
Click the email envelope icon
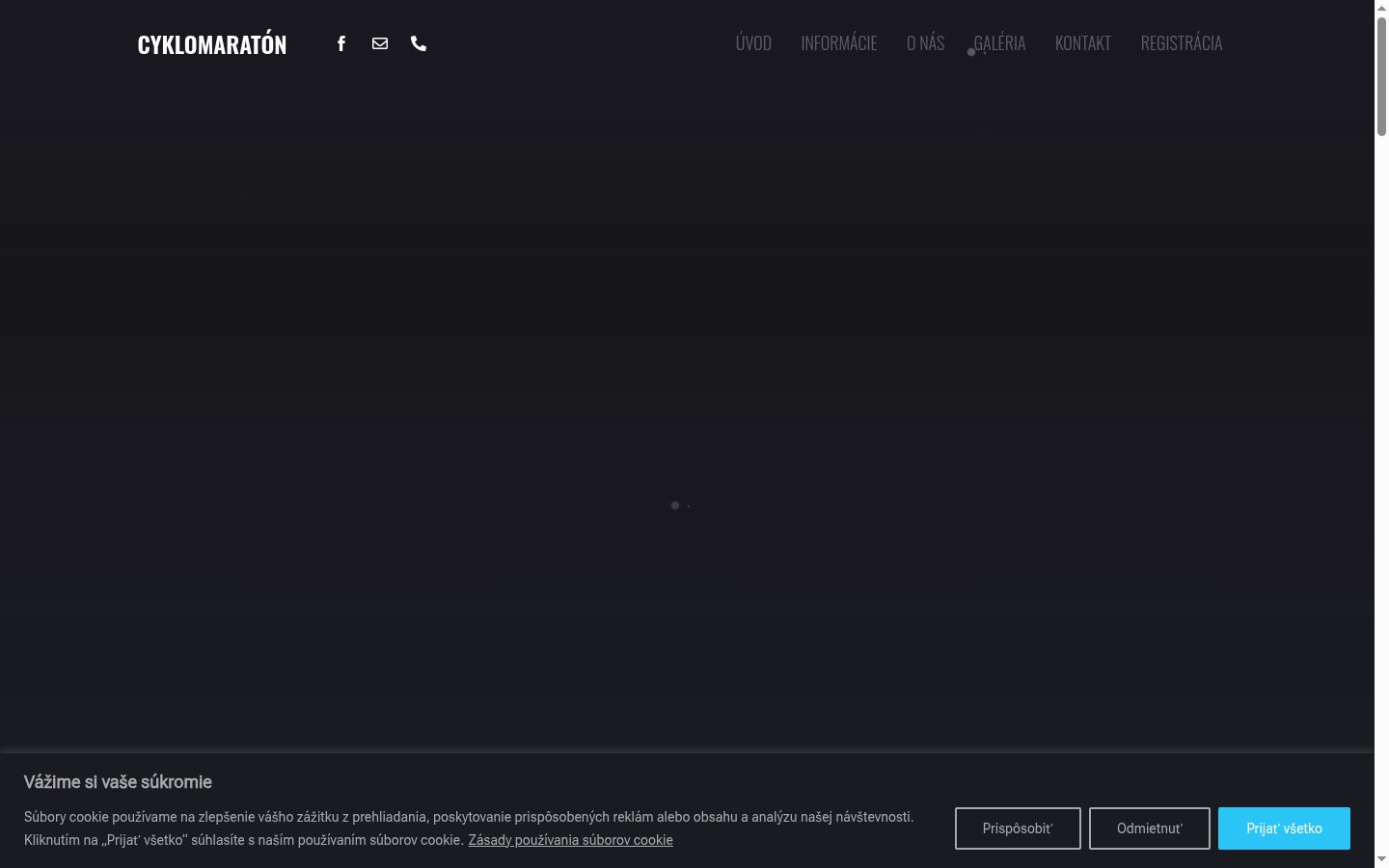point(380,43)
